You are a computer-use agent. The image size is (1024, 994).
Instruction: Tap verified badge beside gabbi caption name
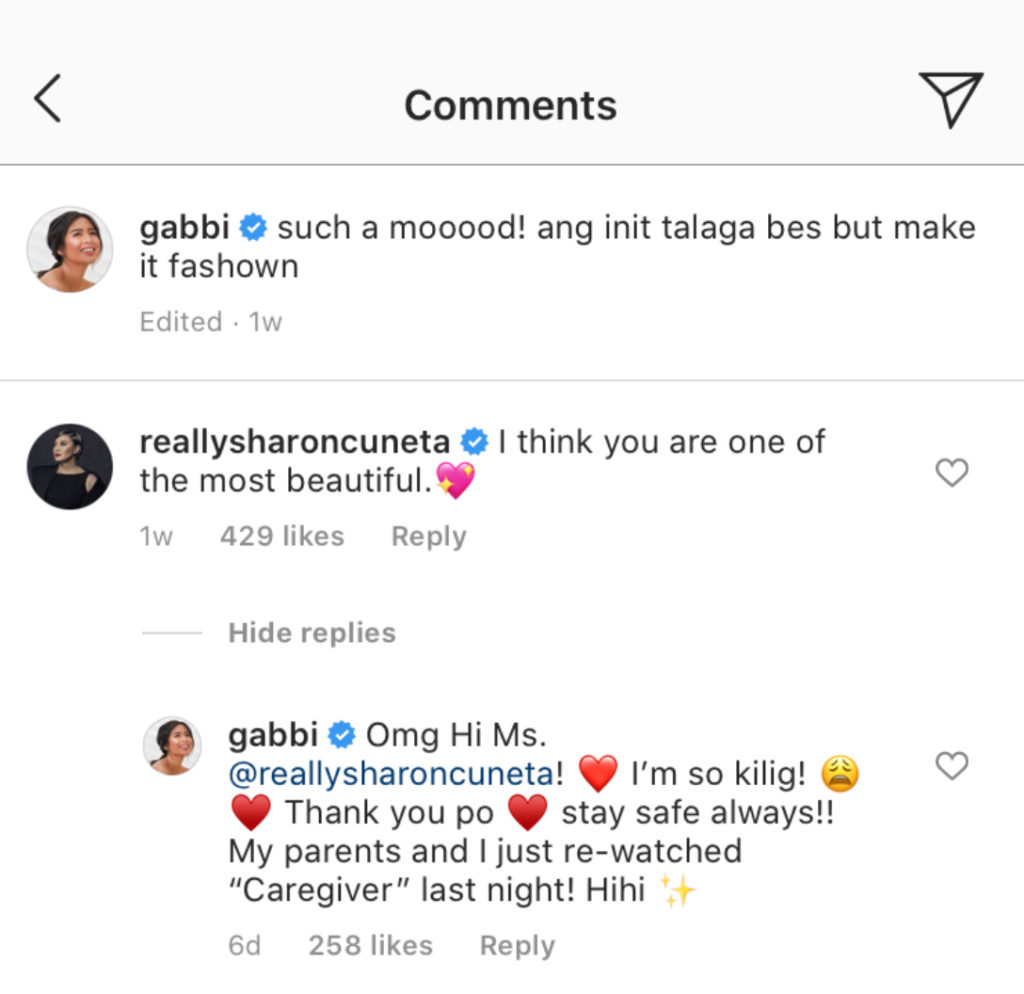click(x=254, y=228)
